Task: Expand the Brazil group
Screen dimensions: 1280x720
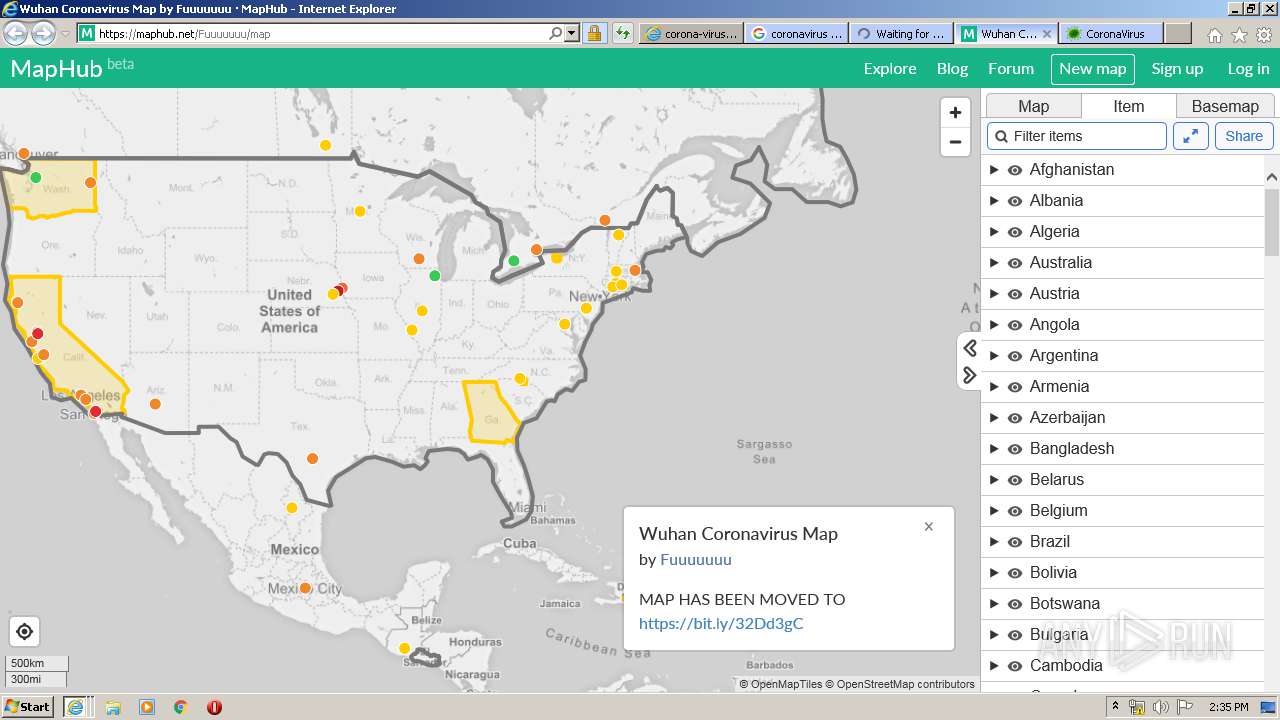Action: pos(994,542)
